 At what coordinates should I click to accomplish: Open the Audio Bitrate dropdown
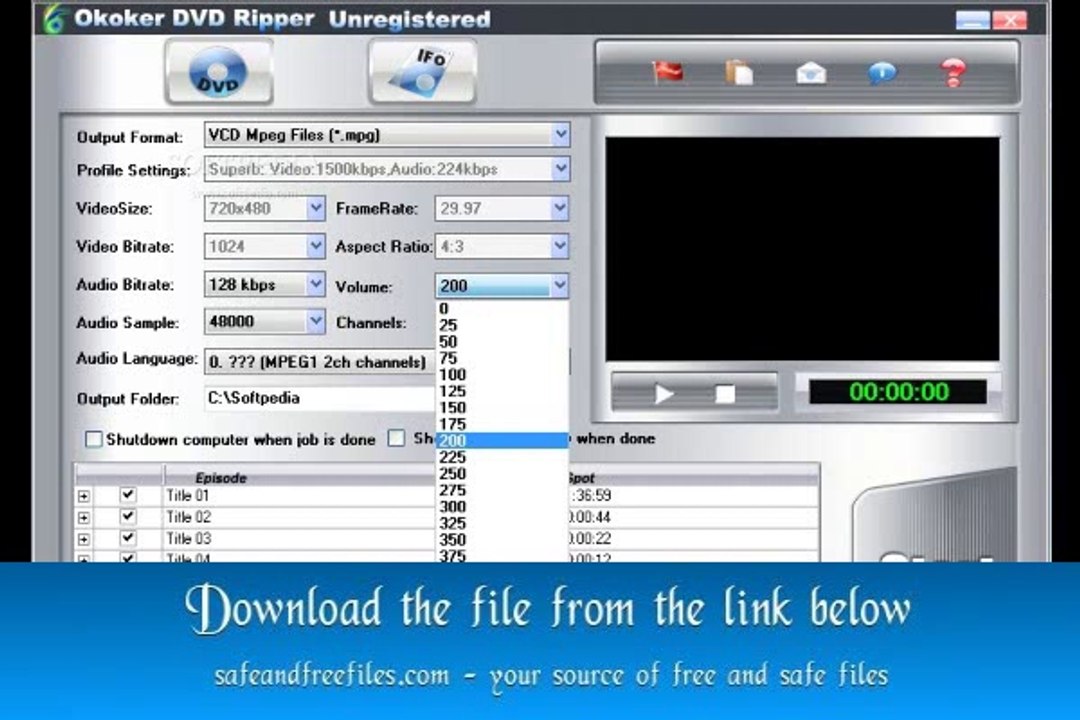315,284
